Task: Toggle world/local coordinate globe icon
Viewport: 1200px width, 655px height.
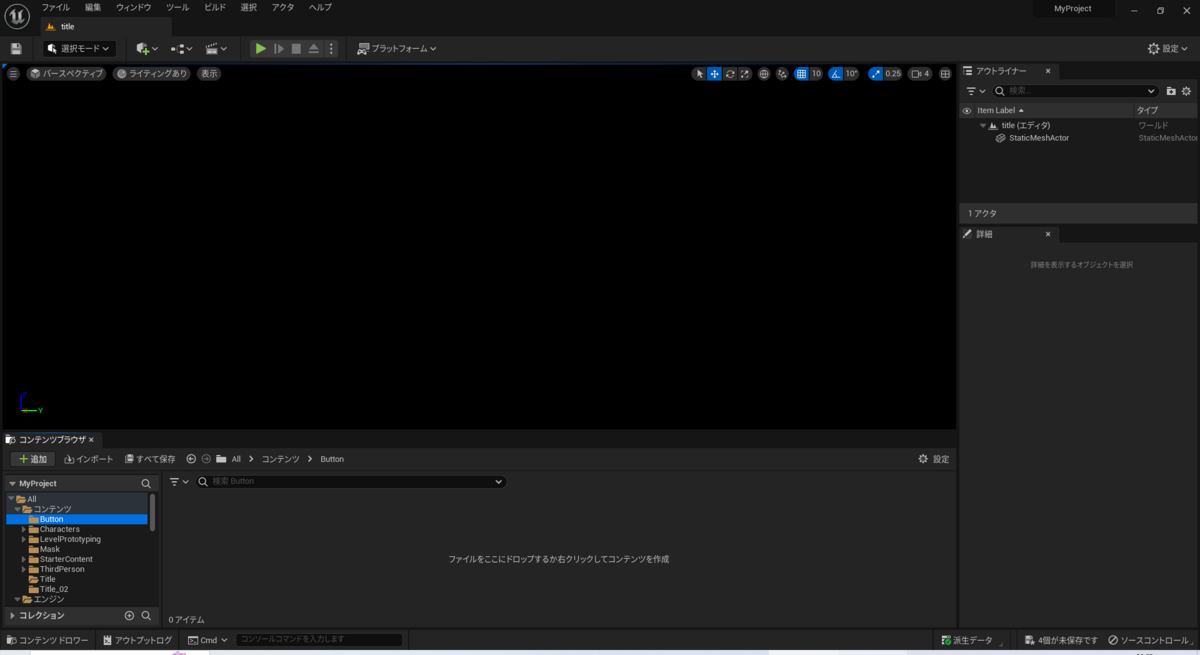Action: [x=764, y=74]
